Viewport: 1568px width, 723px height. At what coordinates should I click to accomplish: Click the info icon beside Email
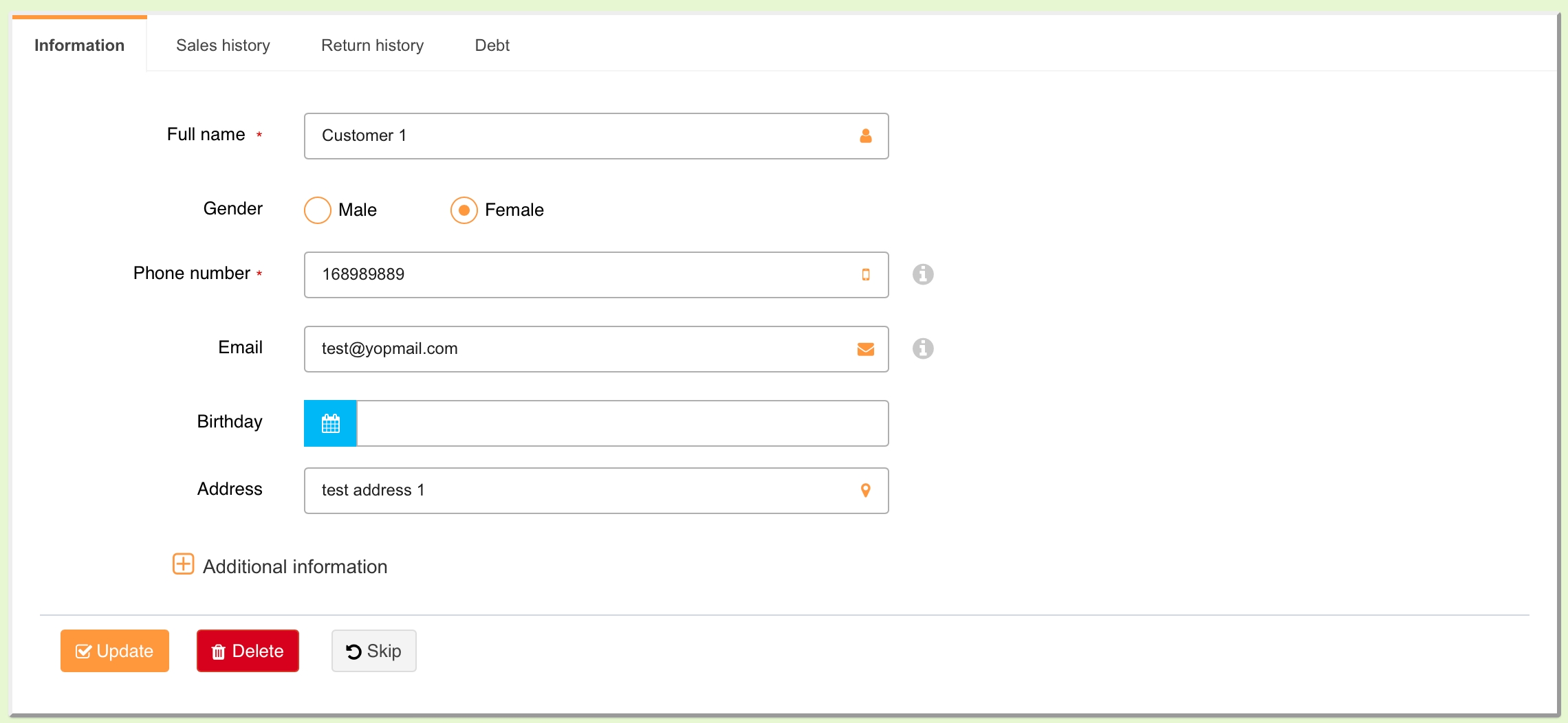click(x=922, y=348)
